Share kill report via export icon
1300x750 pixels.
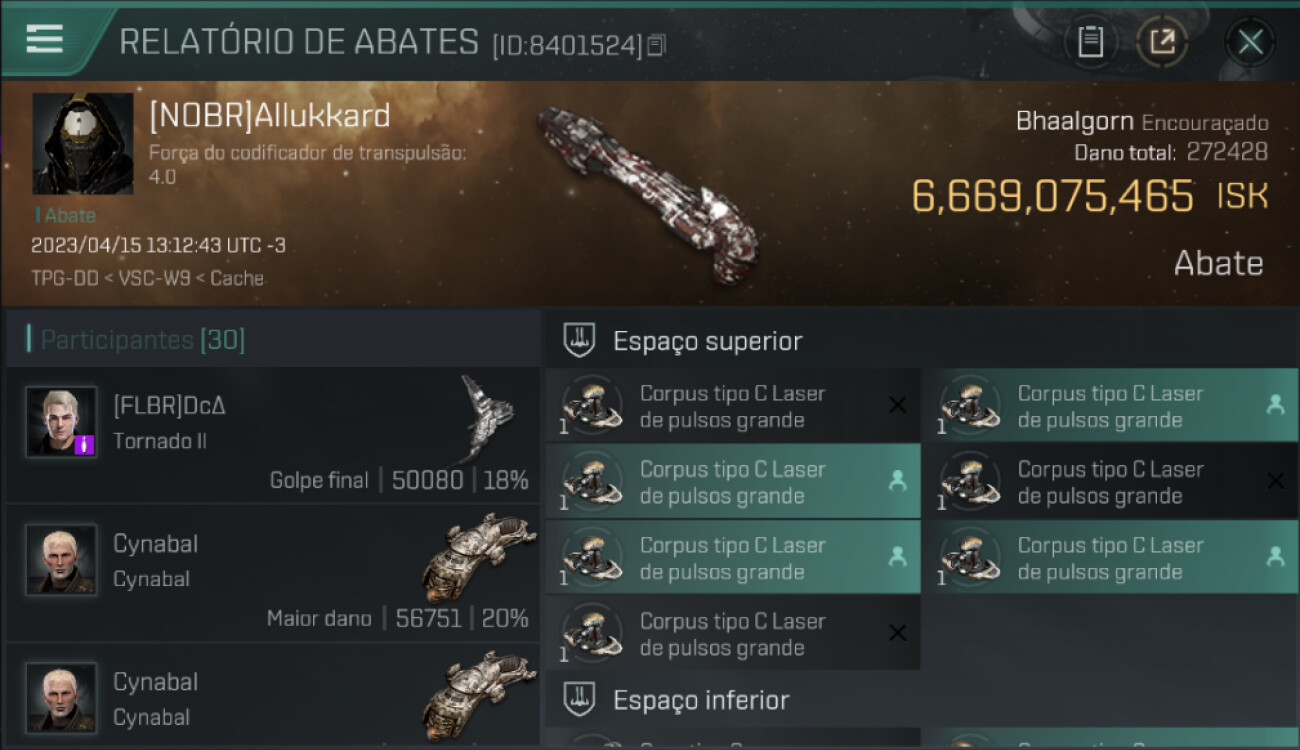[x=1161, y=42]
